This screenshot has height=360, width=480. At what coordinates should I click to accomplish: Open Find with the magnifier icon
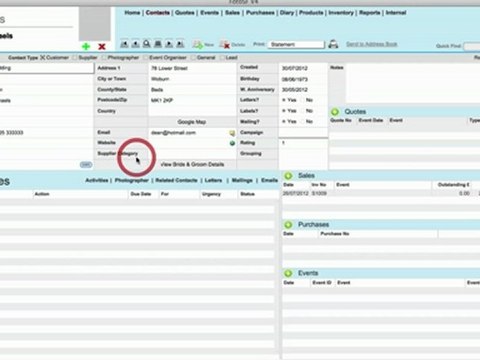pos(147,44)
